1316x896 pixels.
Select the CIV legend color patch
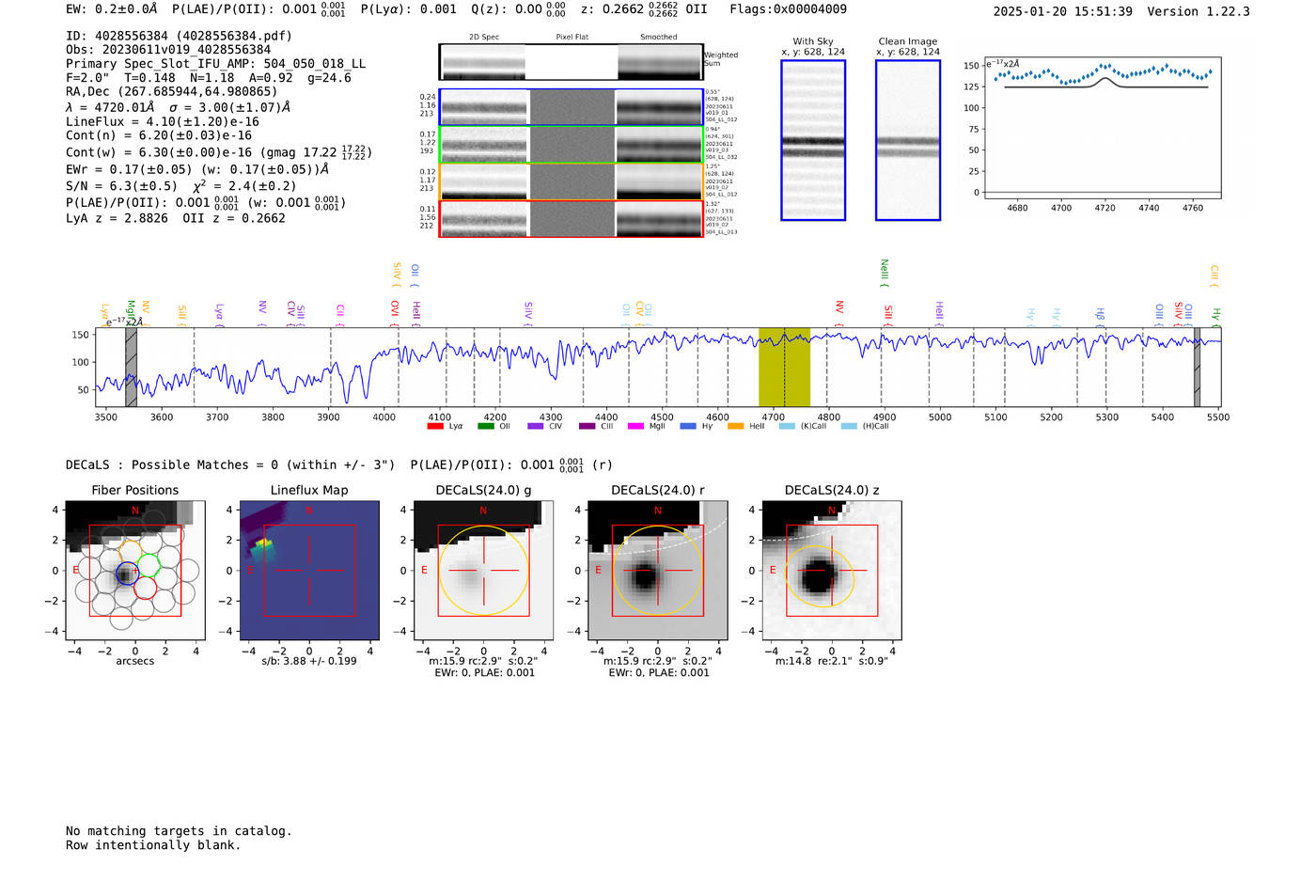[x=536, y=426]
